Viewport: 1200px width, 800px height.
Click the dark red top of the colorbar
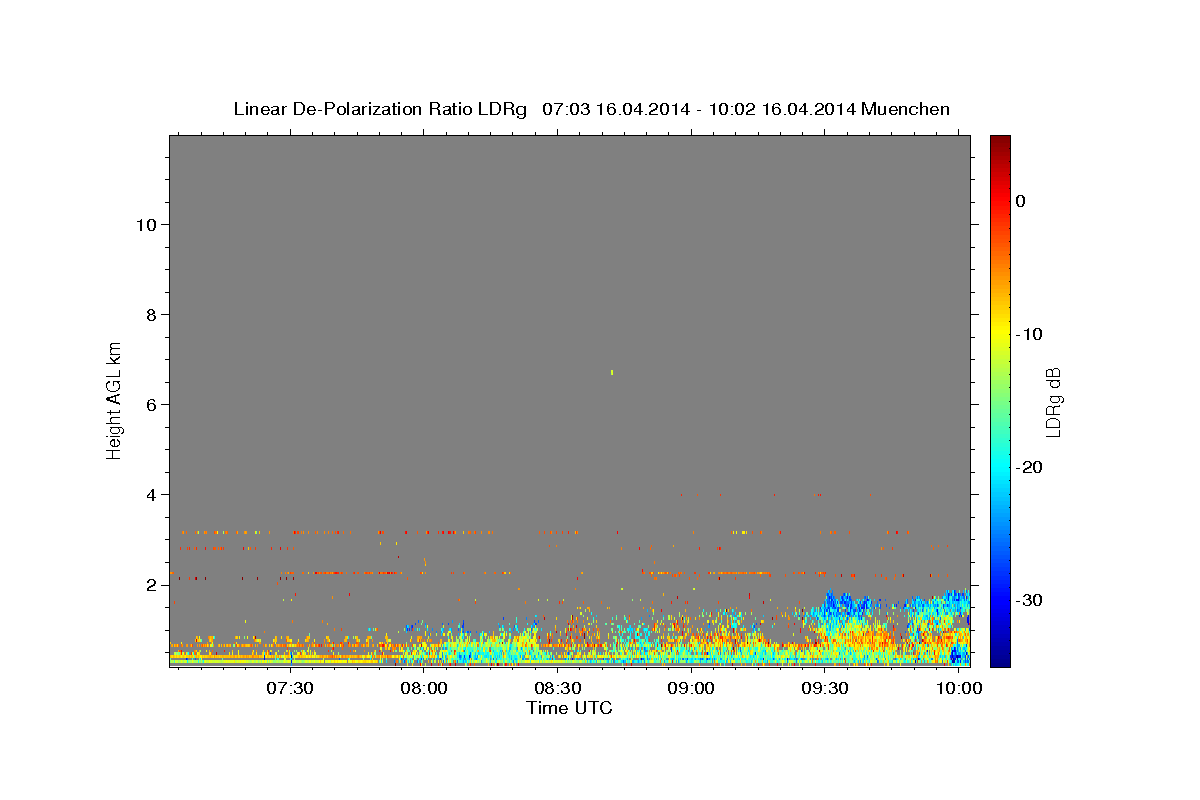[x=1000, y=142]
